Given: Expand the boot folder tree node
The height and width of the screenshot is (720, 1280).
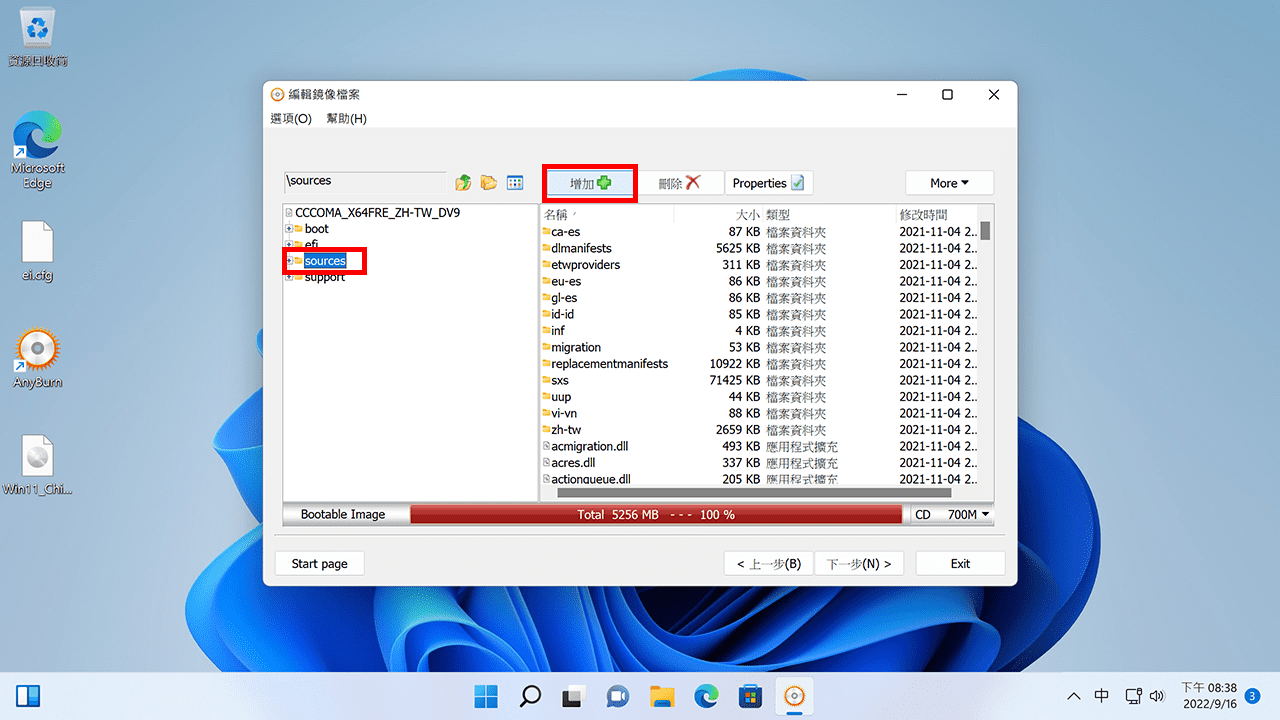Looking at the screenshot, I should 289,229.
